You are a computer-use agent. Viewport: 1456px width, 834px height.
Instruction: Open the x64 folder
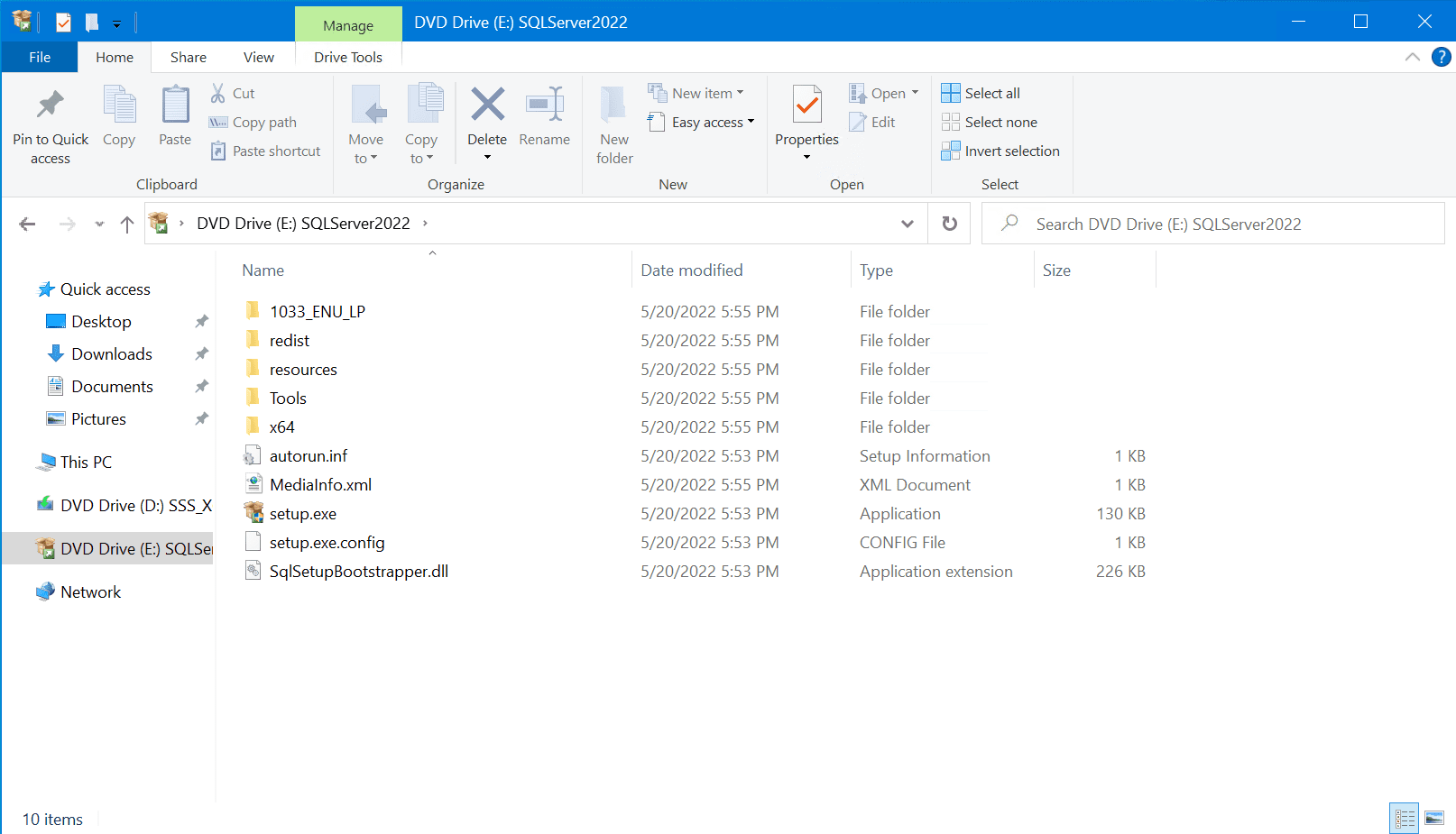[282, 426]
